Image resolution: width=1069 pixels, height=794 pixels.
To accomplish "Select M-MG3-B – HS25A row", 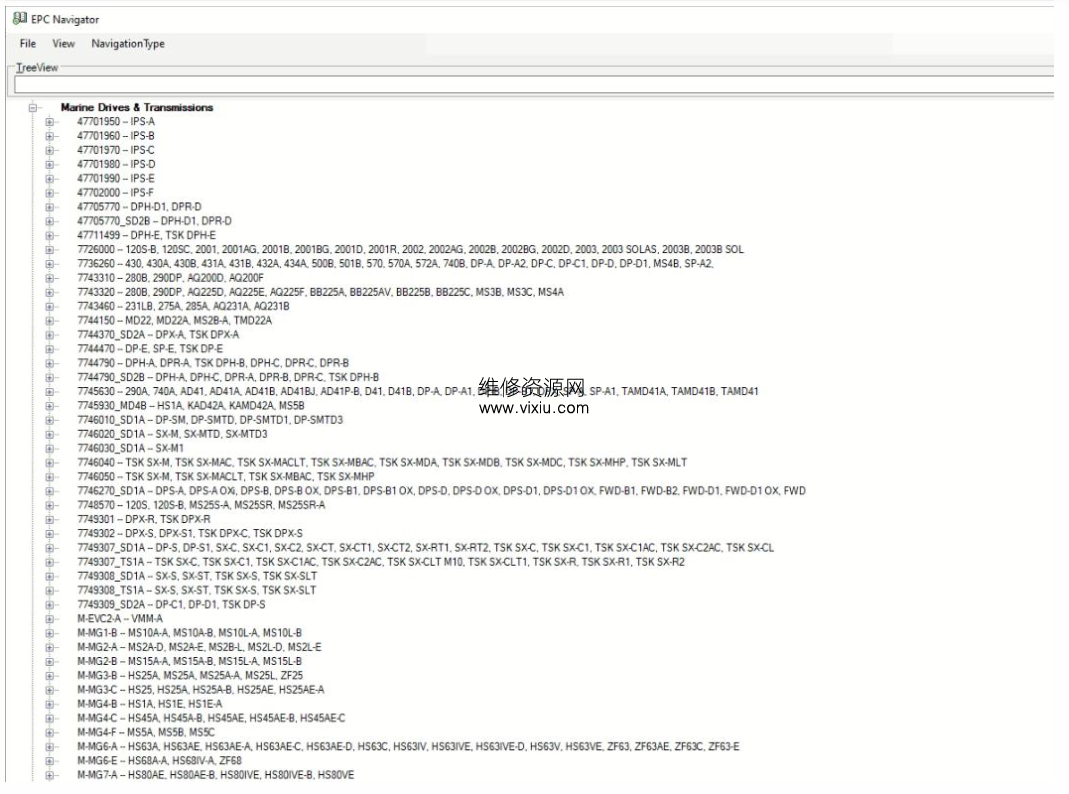I will pos(190,676).
